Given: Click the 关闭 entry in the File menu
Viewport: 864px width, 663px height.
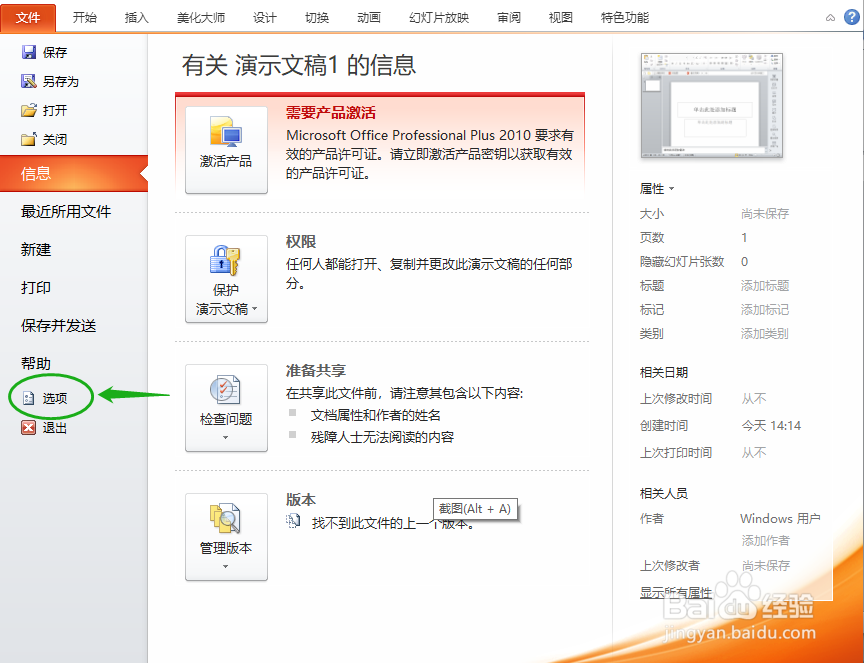Looking at the screenshot, I should (55, 139).
